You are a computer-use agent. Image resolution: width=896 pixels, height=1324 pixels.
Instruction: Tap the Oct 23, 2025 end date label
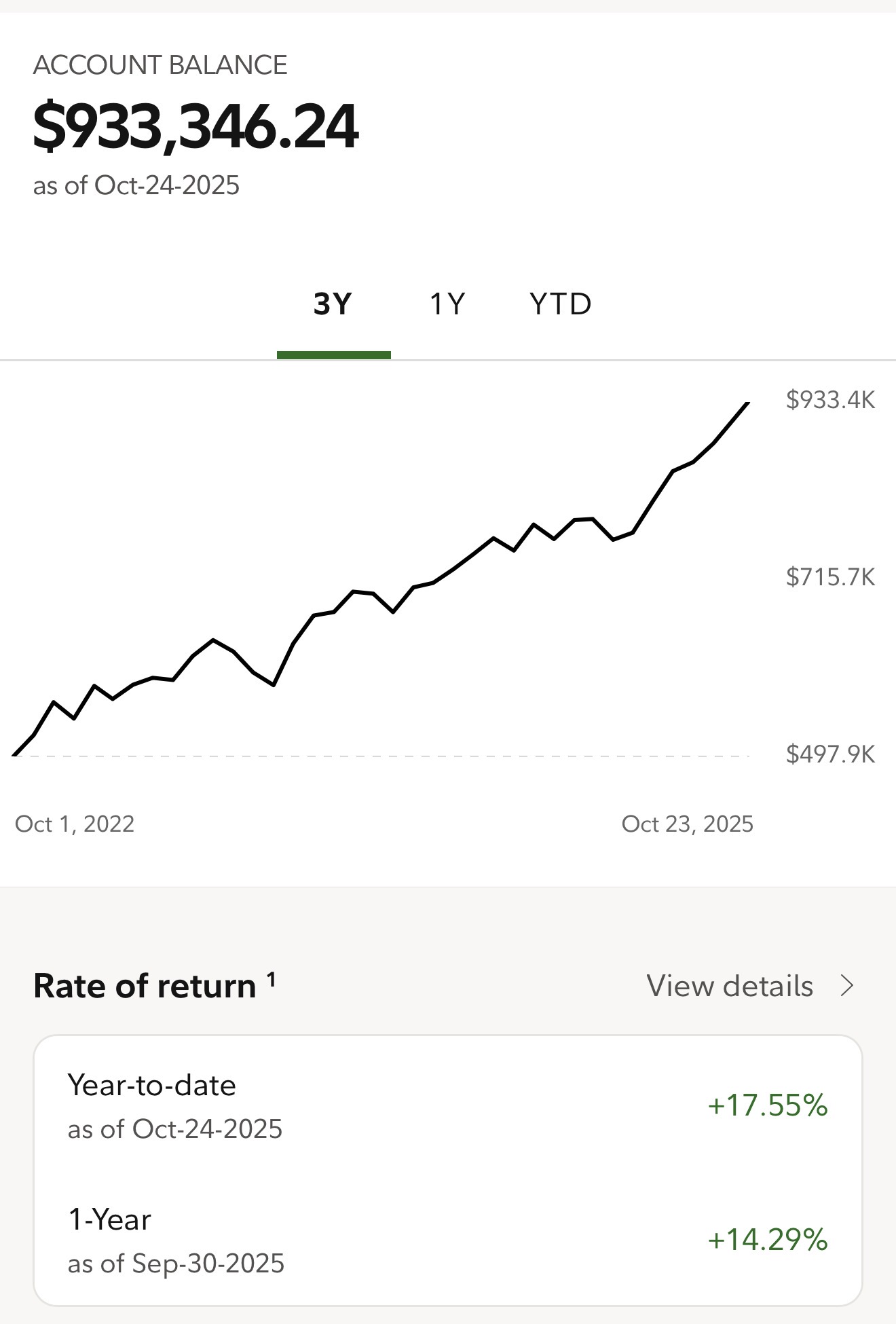pos(687,824)
